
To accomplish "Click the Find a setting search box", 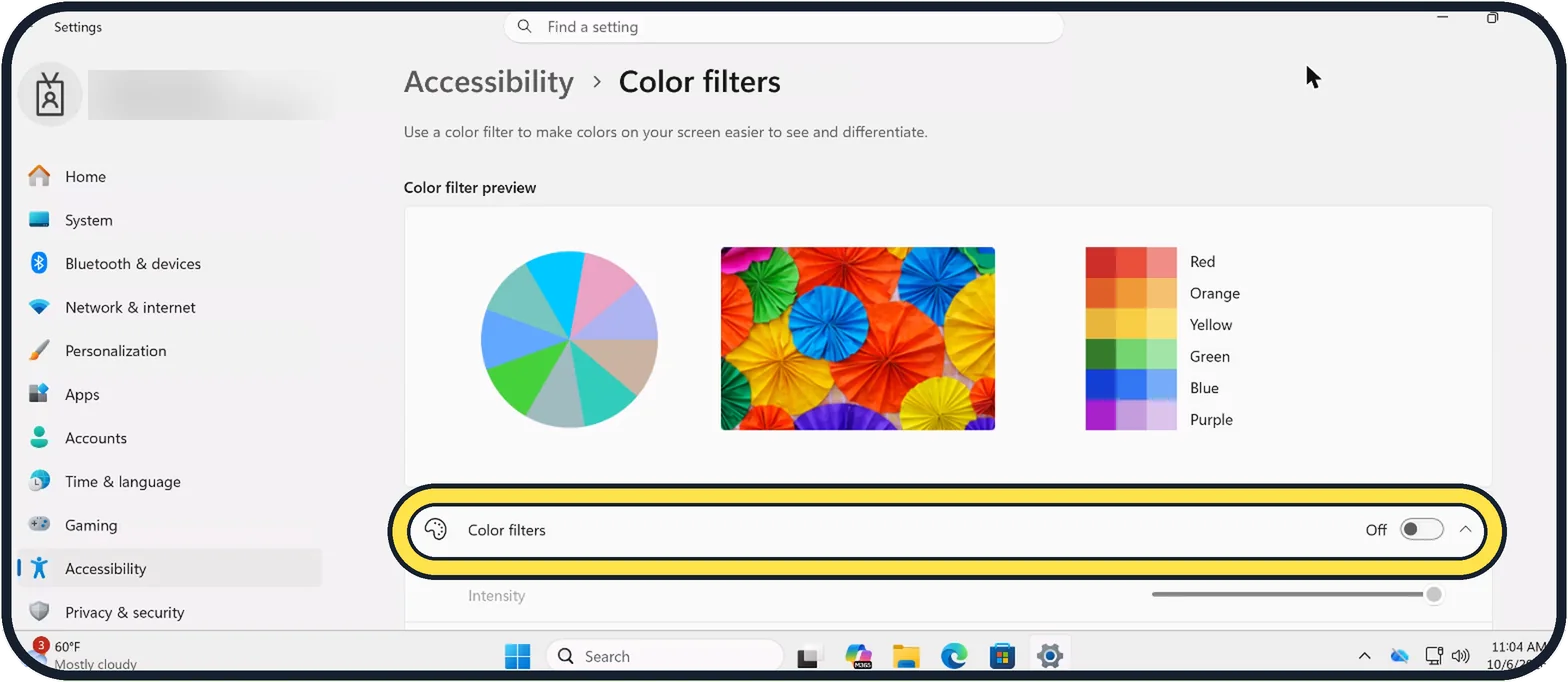I will pyautogui.click(x=784, y=27).
